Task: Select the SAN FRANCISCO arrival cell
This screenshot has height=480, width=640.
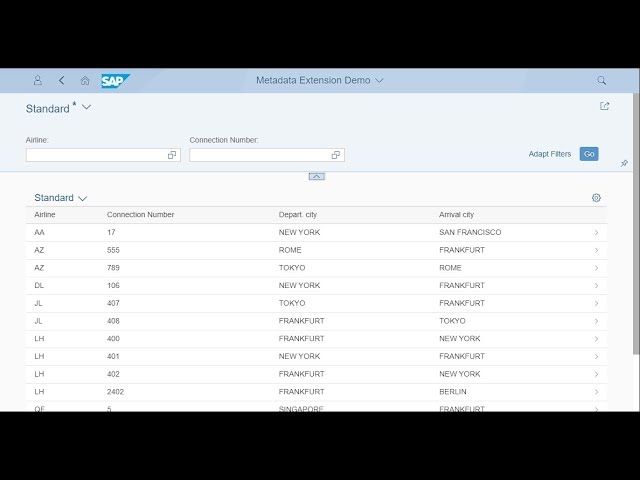Action: pyautogui.click(x=470, y=232)
